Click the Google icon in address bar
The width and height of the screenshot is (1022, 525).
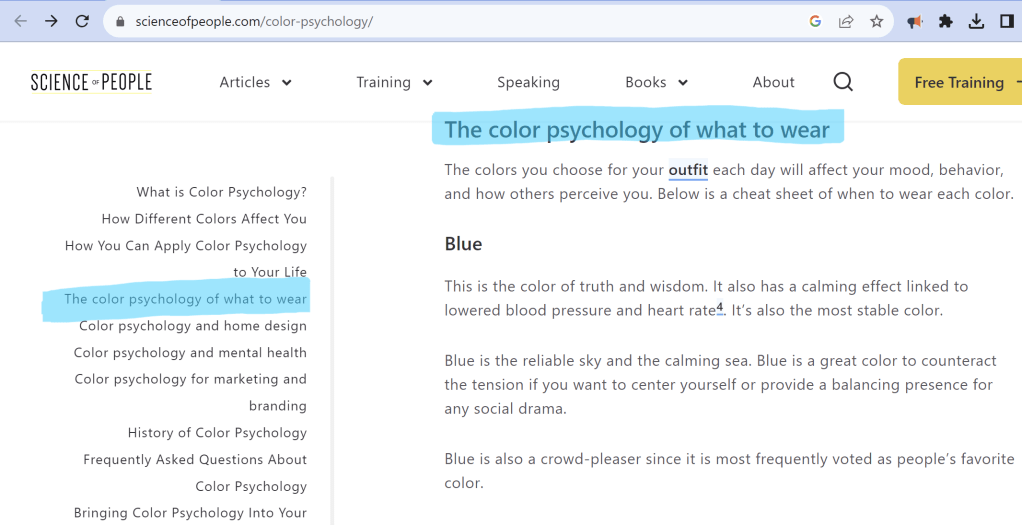coord(815,21)
